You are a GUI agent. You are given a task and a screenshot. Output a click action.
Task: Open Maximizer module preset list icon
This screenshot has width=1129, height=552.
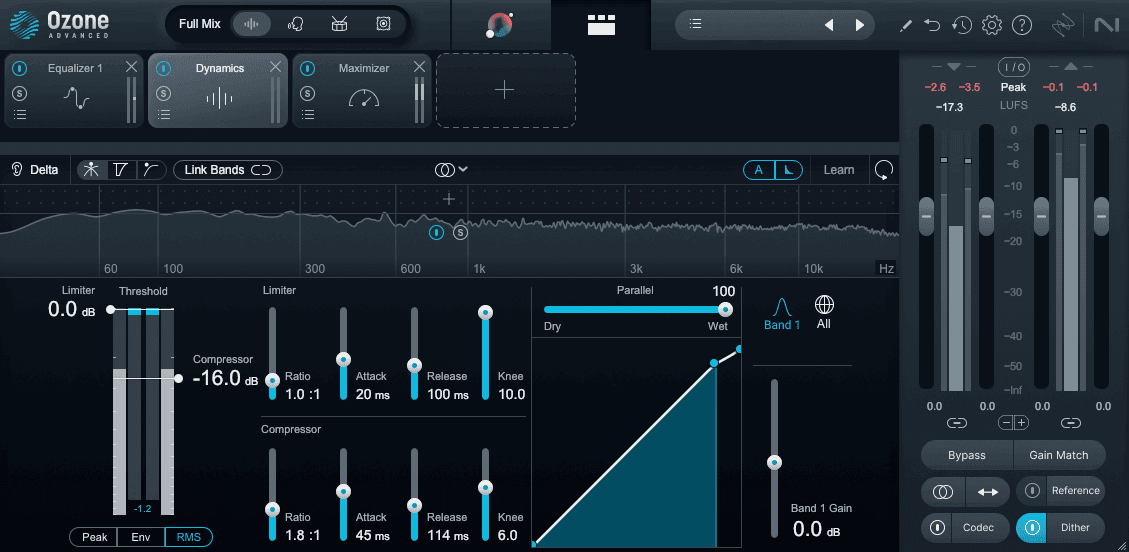click(308, 114)
